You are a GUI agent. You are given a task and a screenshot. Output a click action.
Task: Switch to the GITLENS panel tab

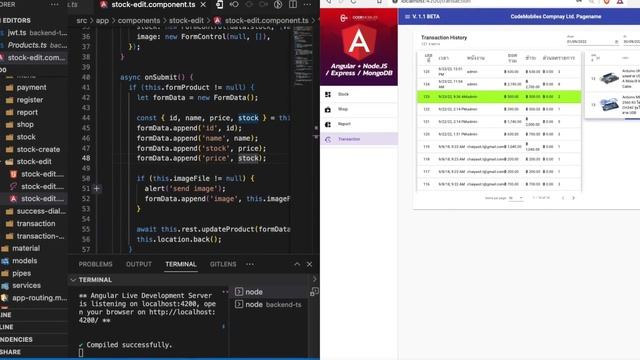(223, 264)
